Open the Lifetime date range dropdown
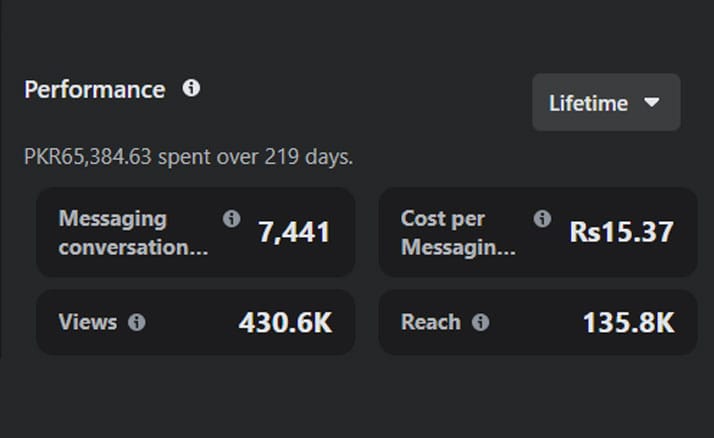714x438 pixels. click(x=606, y=102)
